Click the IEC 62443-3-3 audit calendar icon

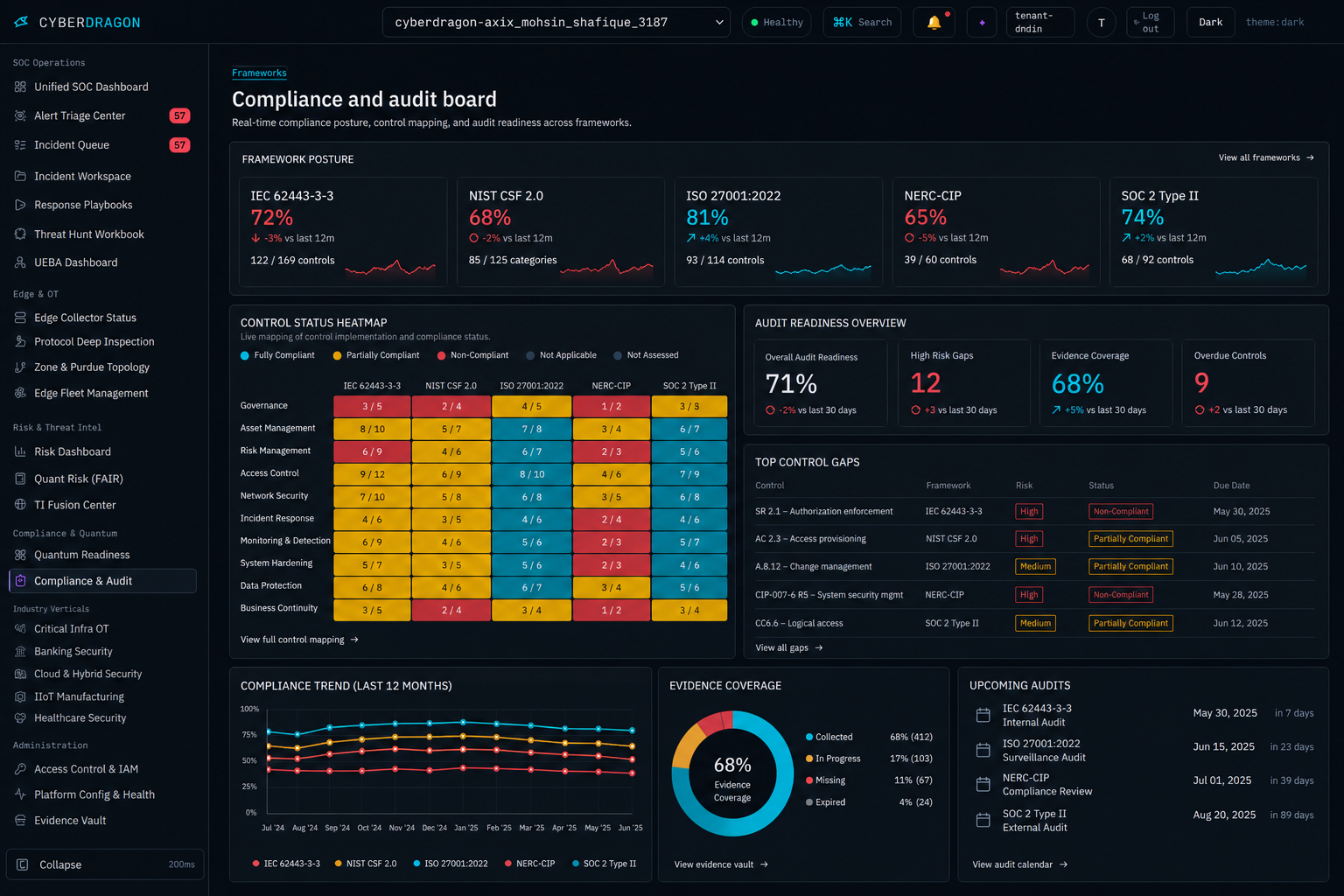[983, 715]
